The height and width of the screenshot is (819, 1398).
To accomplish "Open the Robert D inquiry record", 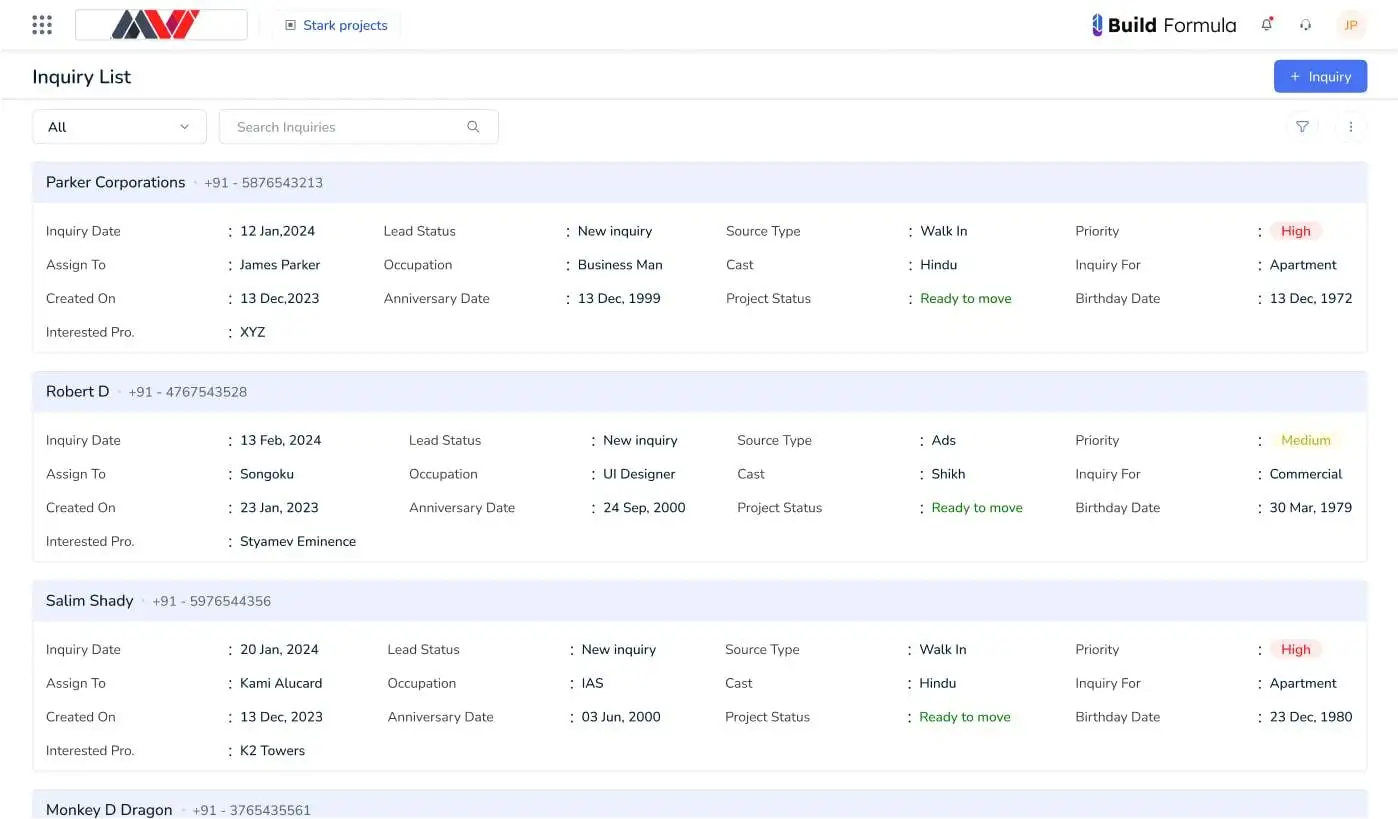I will click(78, 392).
